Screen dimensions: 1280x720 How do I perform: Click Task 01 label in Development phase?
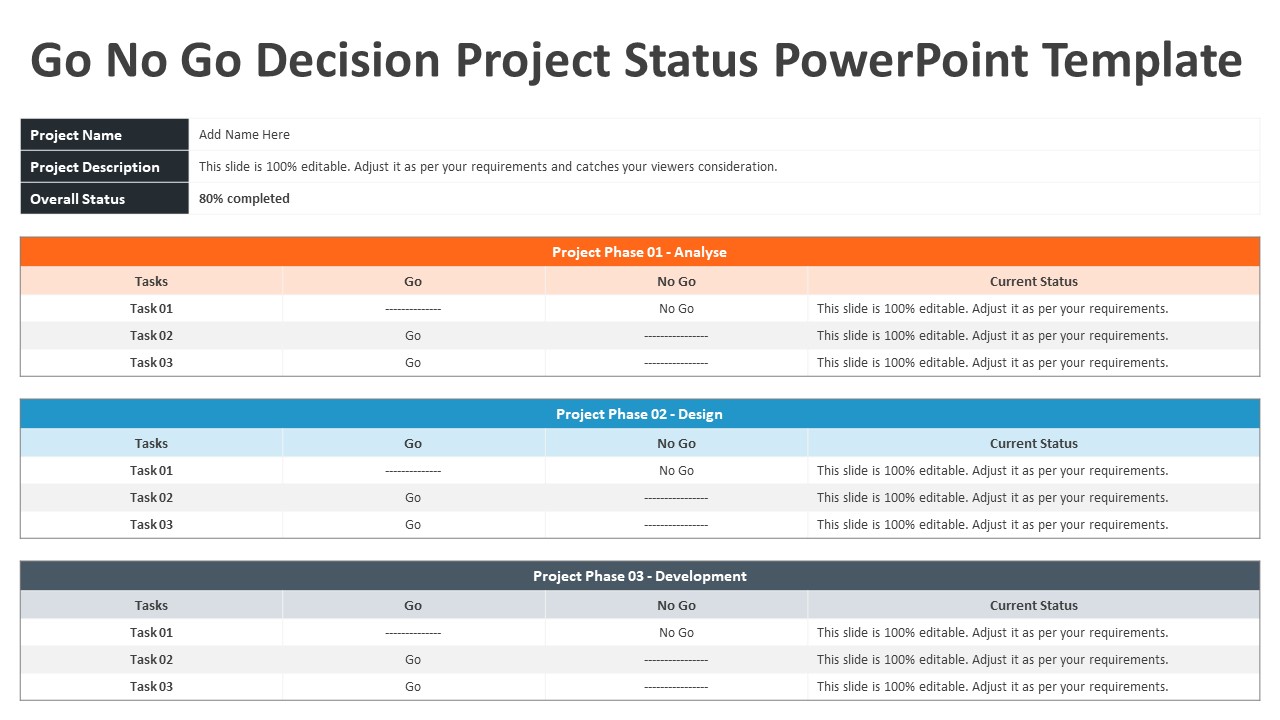151,633
